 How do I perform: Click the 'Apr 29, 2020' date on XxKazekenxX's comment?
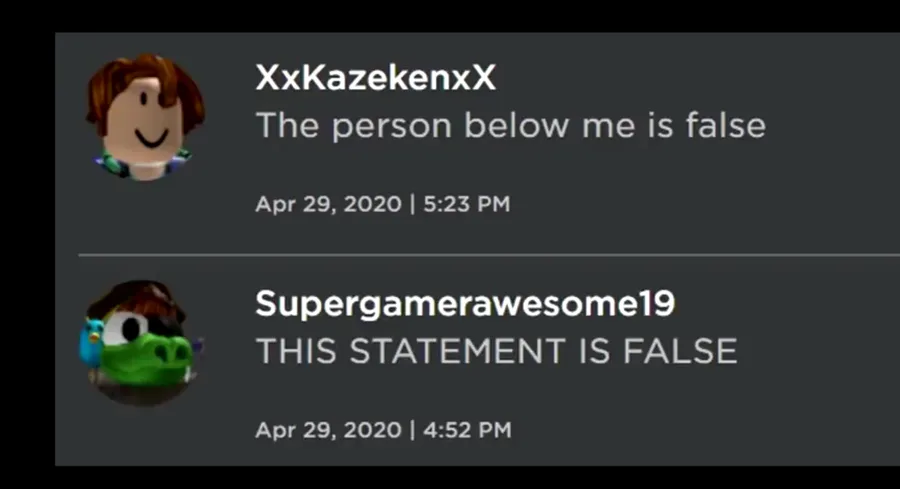tap(326, 204)
